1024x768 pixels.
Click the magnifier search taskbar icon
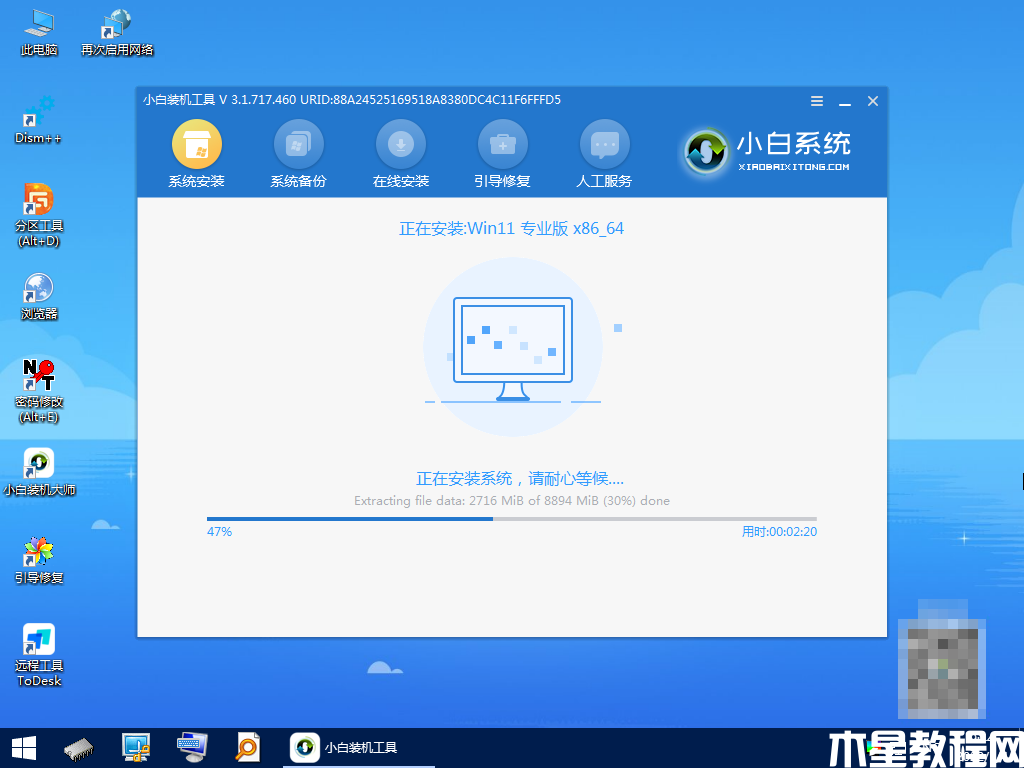(248, 748)
